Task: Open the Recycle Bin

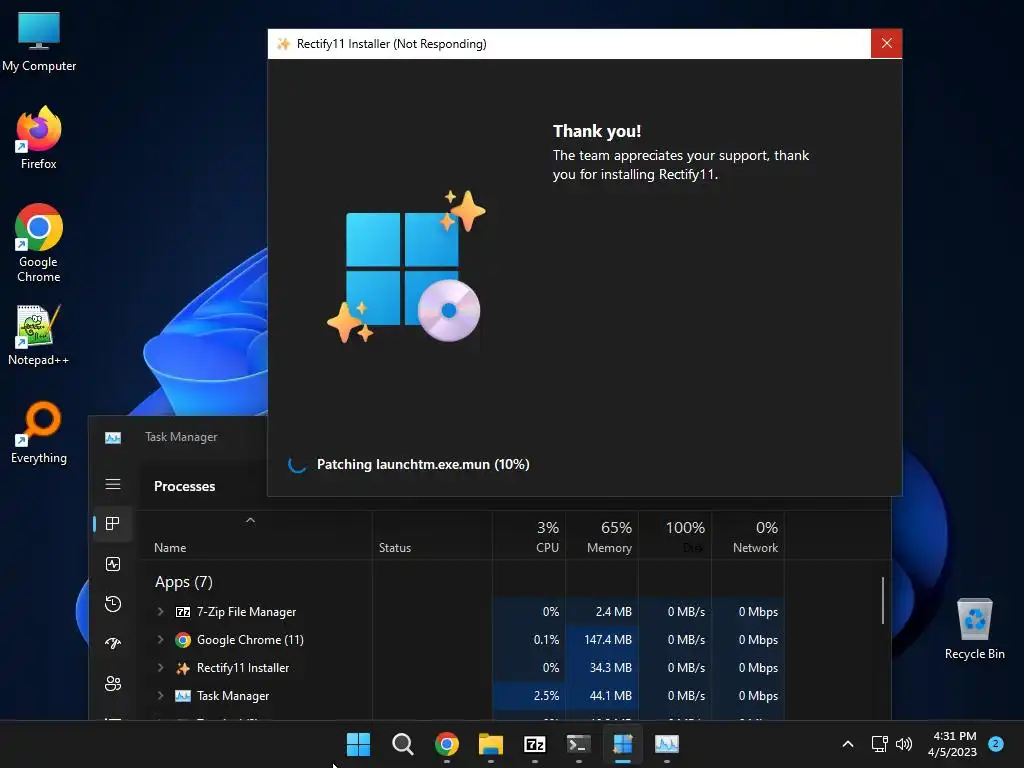Action: coord(974,628)
